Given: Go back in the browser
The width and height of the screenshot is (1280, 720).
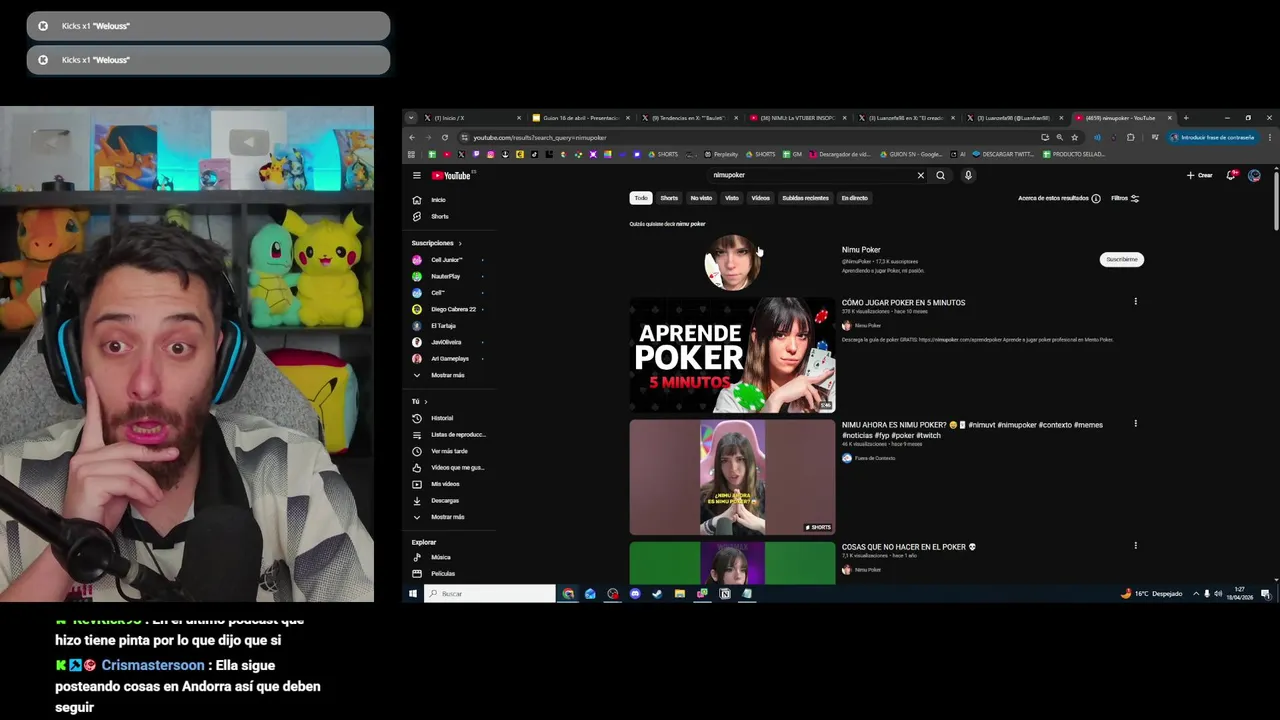Looking at the screenshot, I should (x=411, y=137).
